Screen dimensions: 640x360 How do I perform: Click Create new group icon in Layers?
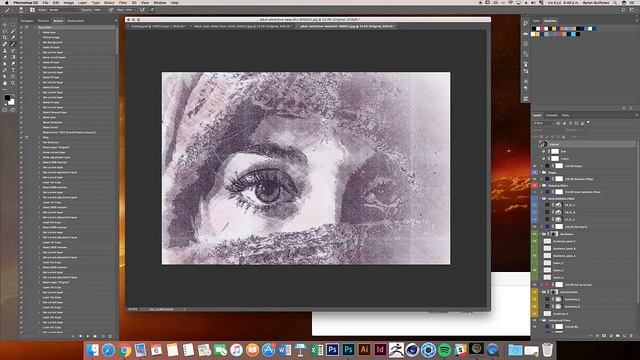pos(618,336)
